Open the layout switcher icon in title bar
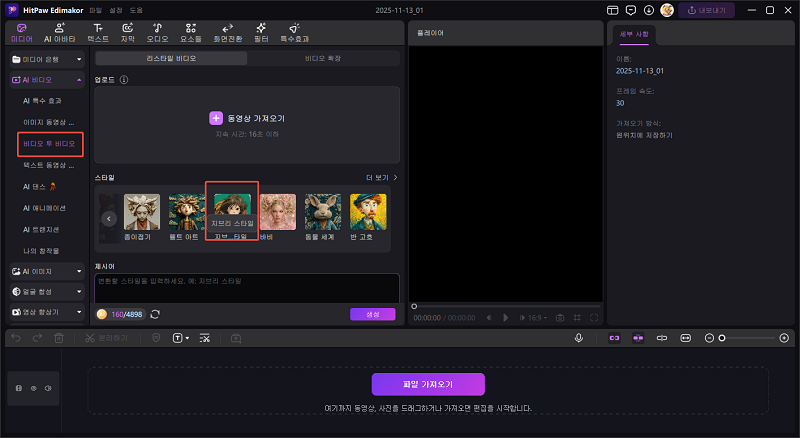The width and height of the screenshot is (800, 438). 612,10
